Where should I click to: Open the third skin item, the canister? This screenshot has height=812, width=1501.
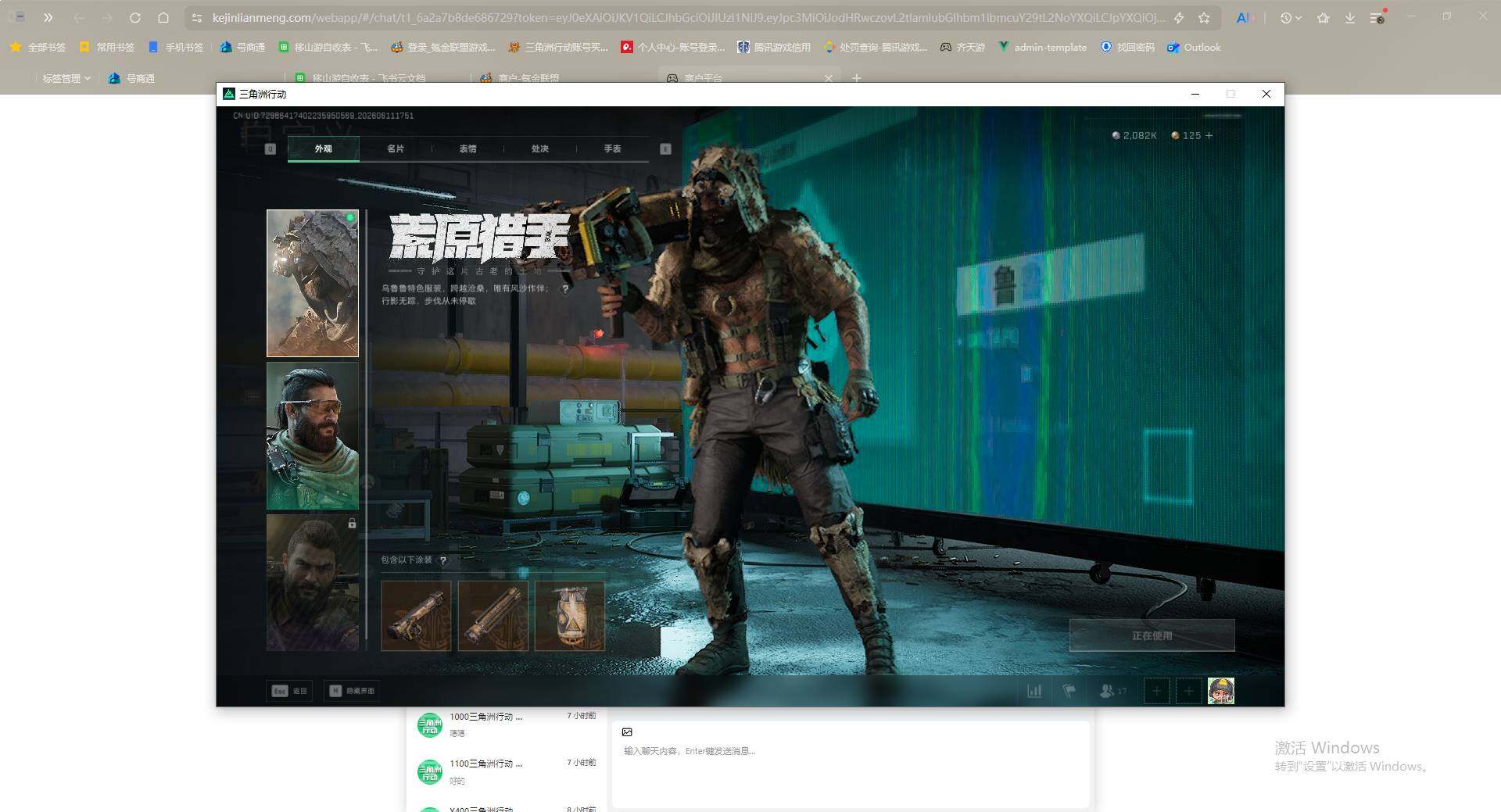coord(569,616)
